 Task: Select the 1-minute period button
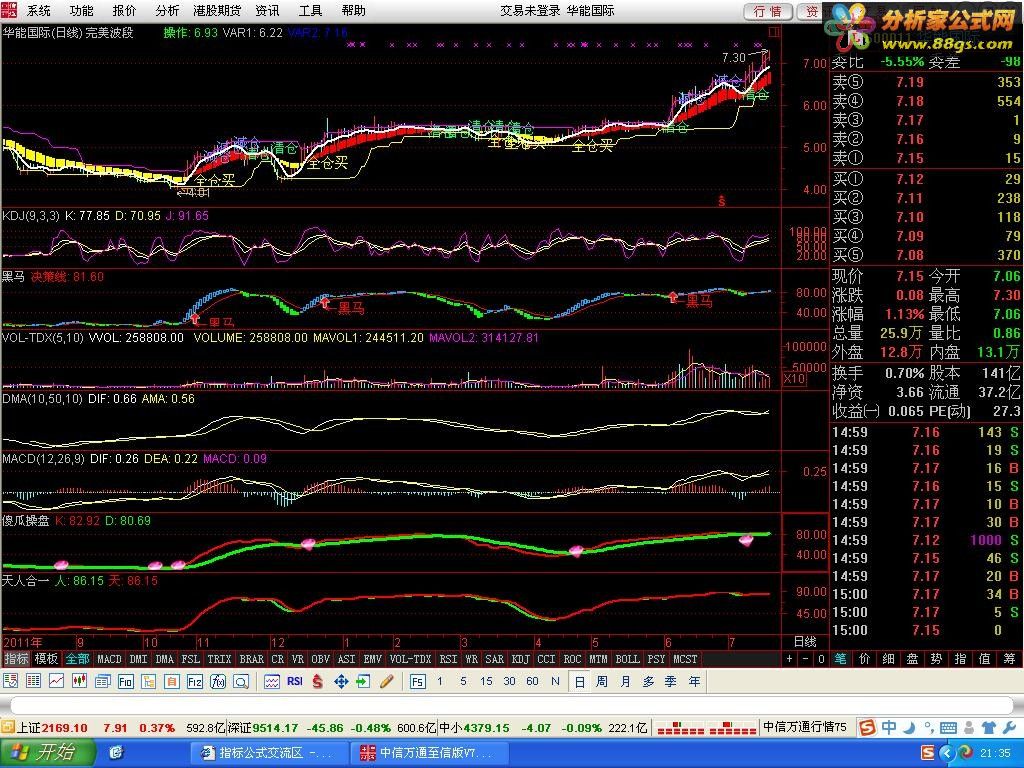[440, 681]
